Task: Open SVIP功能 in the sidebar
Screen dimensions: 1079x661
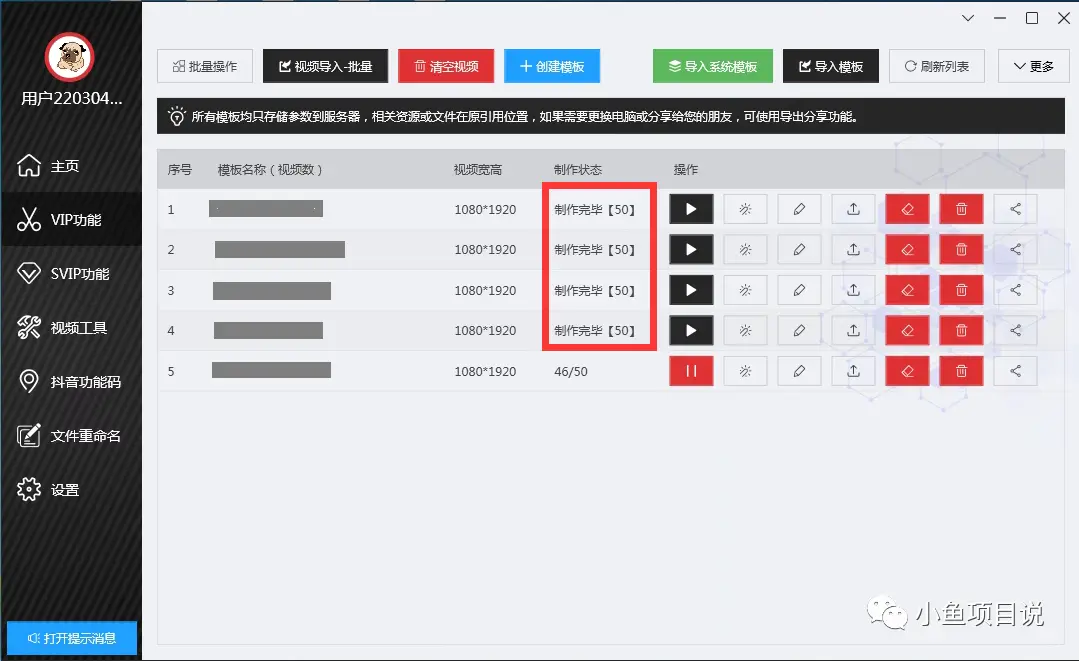Action: click(72, 274)
